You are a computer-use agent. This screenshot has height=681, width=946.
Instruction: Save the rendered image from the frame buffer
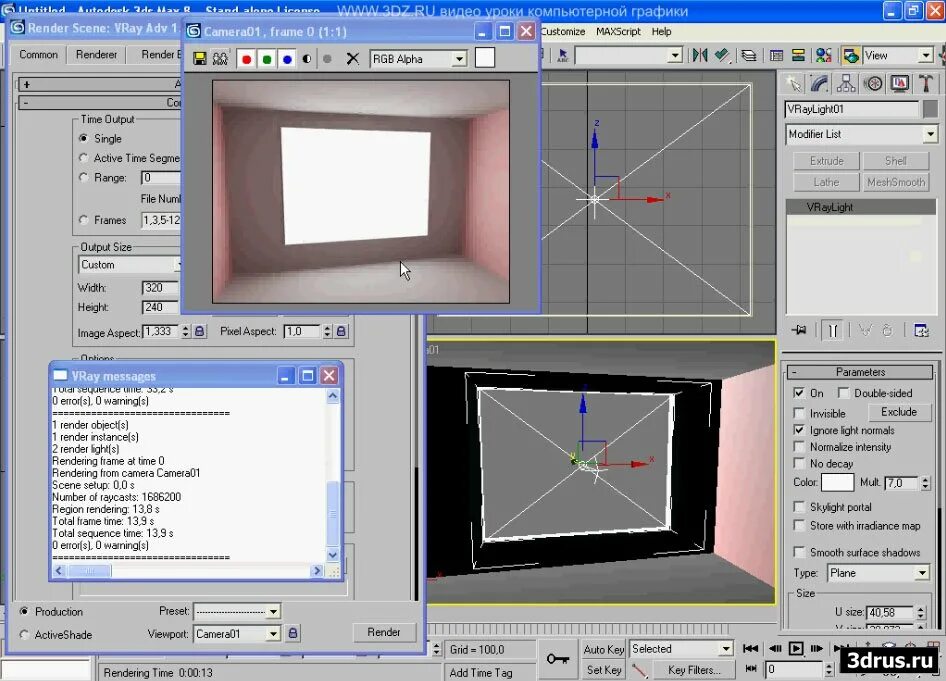point(200,58)
